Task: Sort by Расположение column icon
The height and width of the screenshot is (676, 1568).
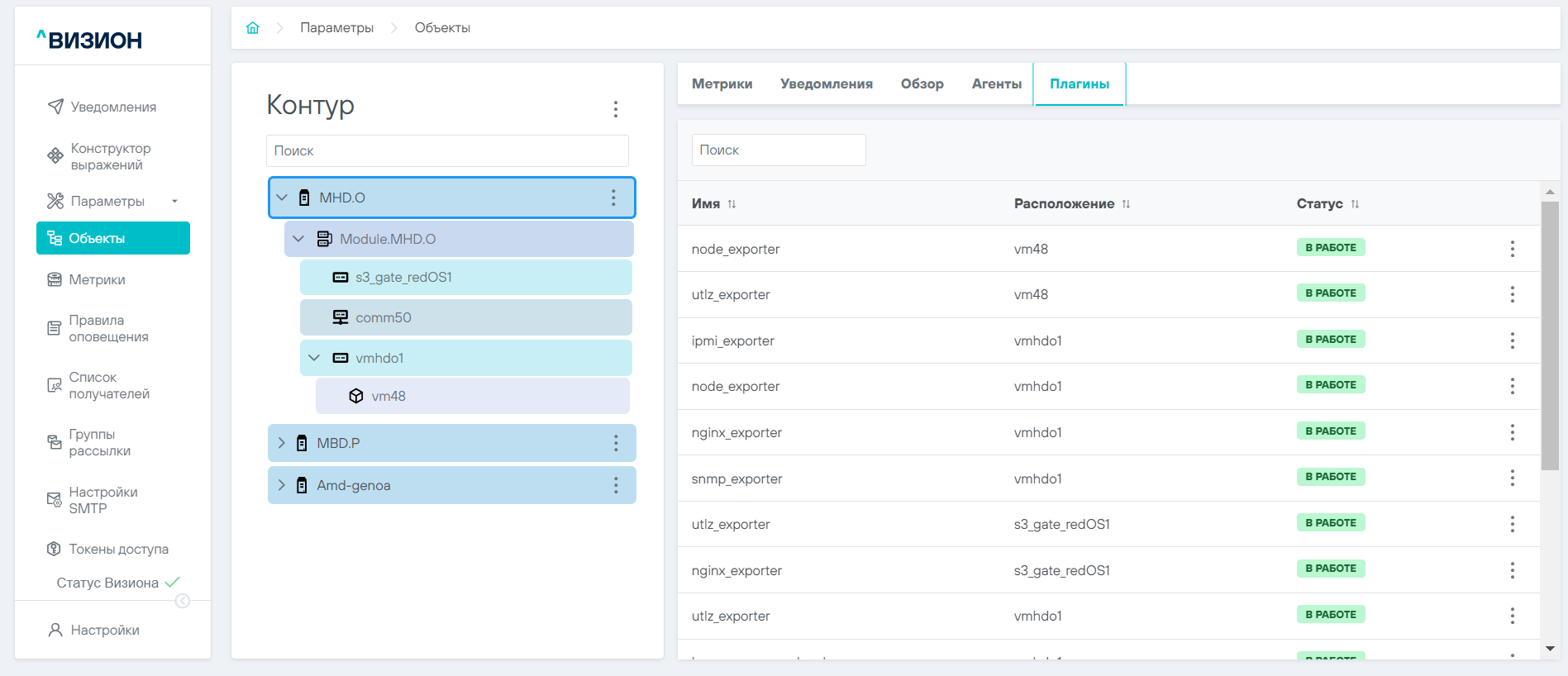Action: pyautogui.click(x=1126, y=204)
